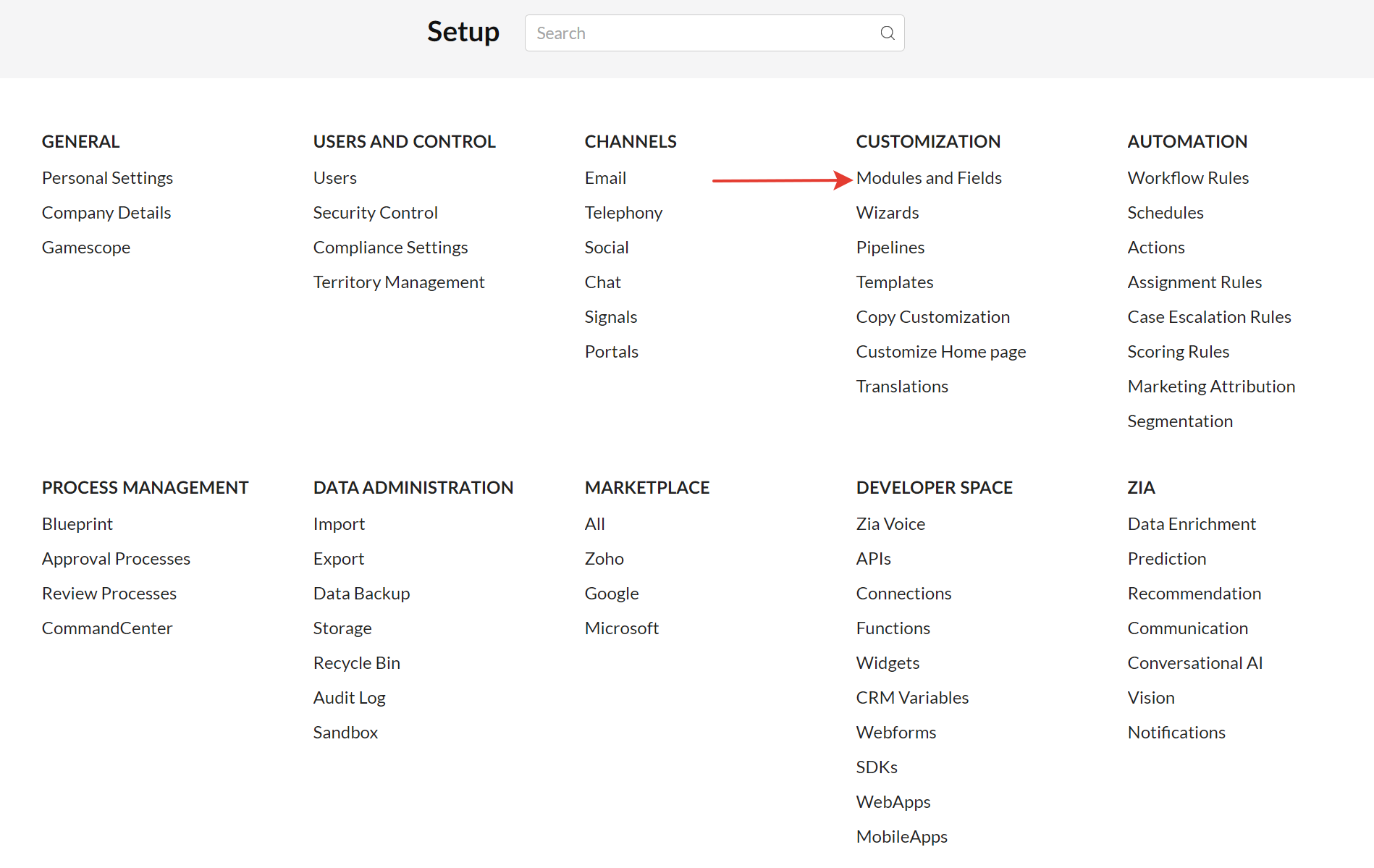The width and height of the screenshot is (1374, 868).
Task: Click the search magnifier icon
Action: pyautogui.click(x=887, y=33)
